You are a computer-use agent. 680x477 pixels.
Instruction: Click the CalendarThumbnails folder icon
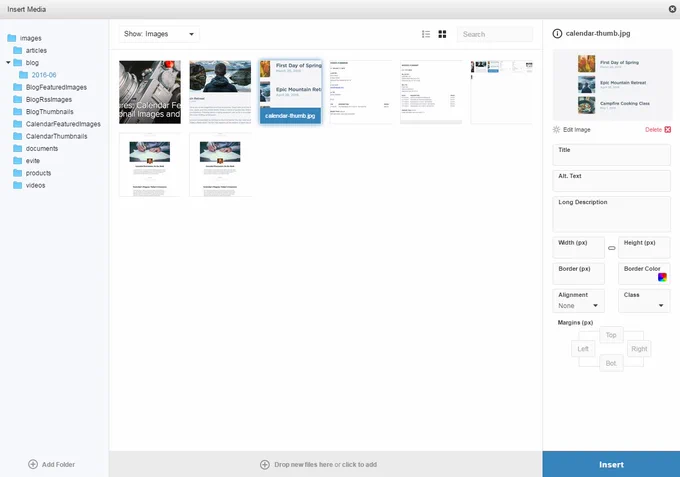[x=18, y=136]
